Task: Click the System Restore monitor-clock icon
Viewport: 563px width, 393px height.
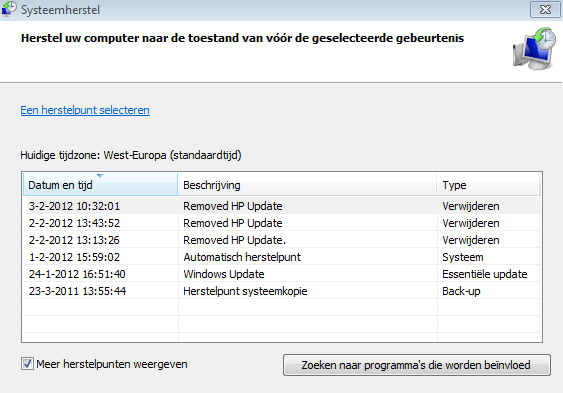Action: pyautogui.click(x=534, y=48)
